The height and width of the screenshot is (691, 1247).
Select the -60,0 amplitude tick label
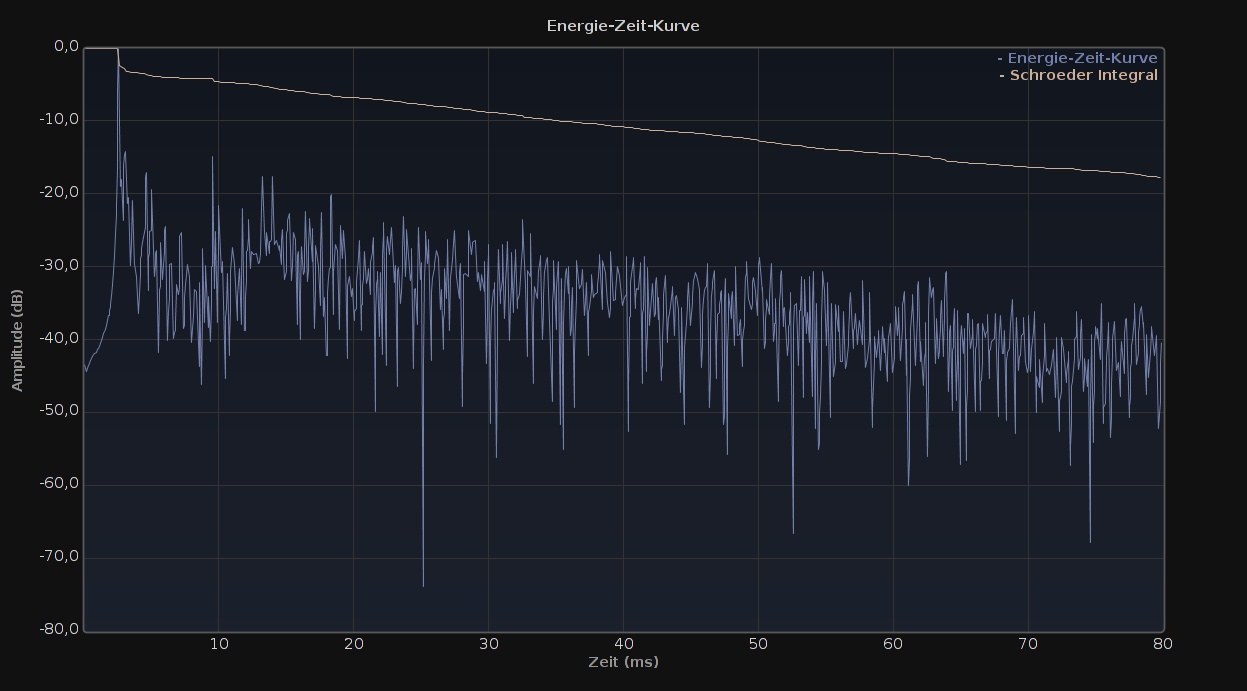[62, 484]
